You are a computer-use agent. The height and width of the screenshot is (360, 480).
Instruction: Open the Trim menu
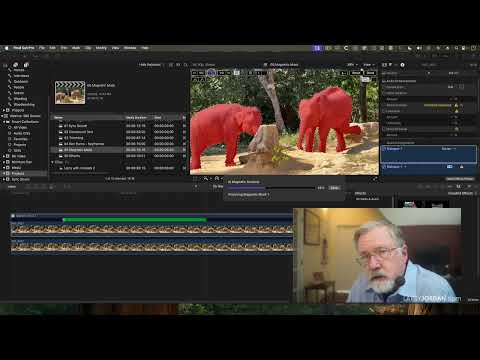[64, 48]
